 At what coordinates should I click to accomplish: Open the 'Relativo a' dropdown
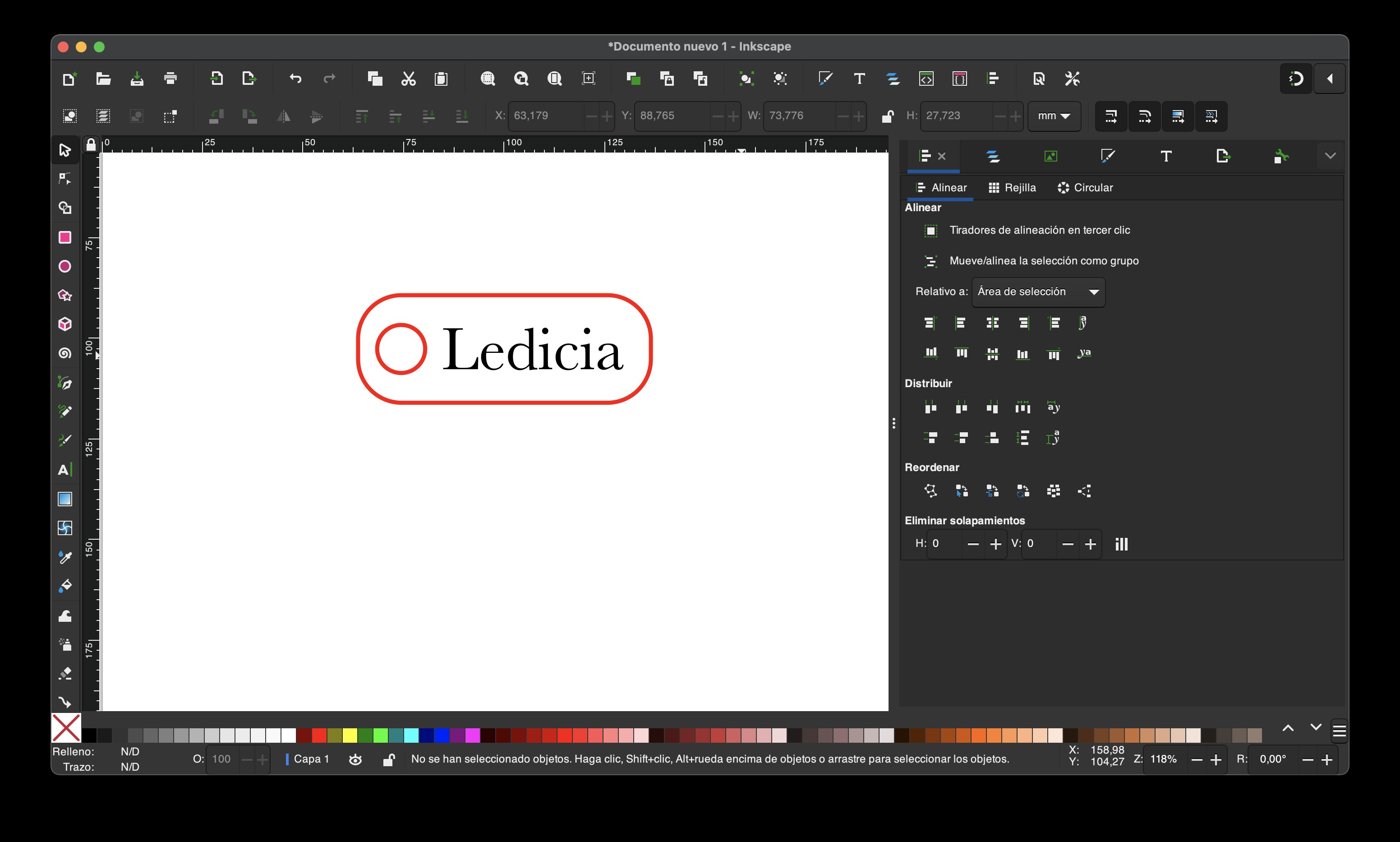(1038, 291)
